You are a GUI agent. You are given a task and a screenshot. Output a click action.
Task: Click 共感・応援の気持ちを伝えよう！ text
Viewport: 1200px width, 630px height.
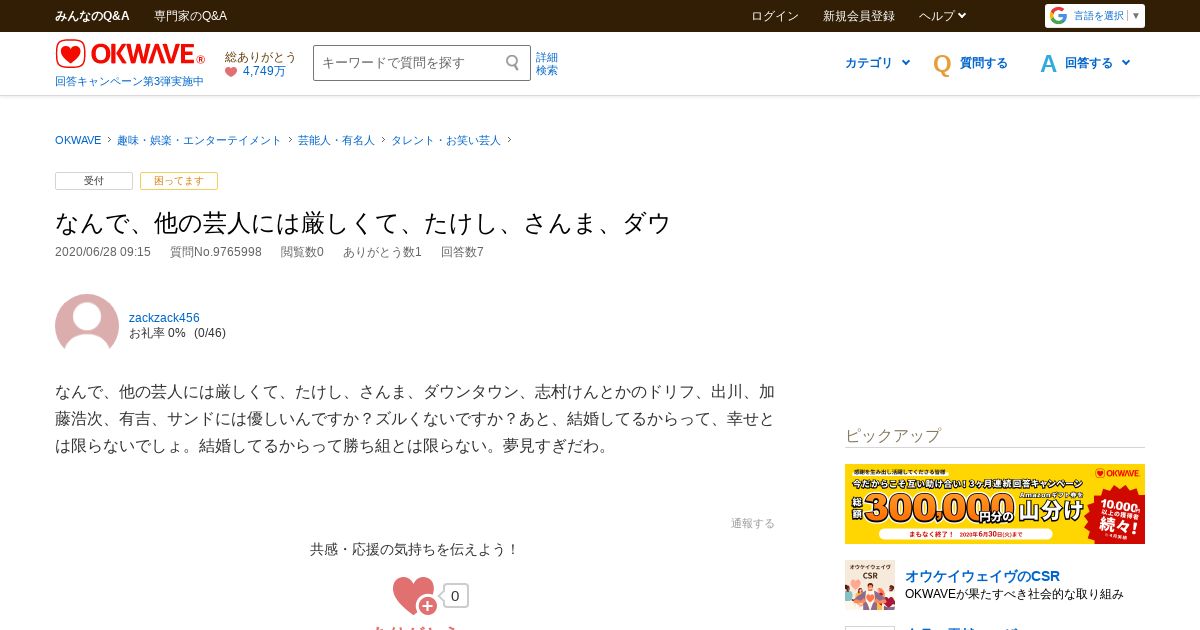[x=415, y=549]
